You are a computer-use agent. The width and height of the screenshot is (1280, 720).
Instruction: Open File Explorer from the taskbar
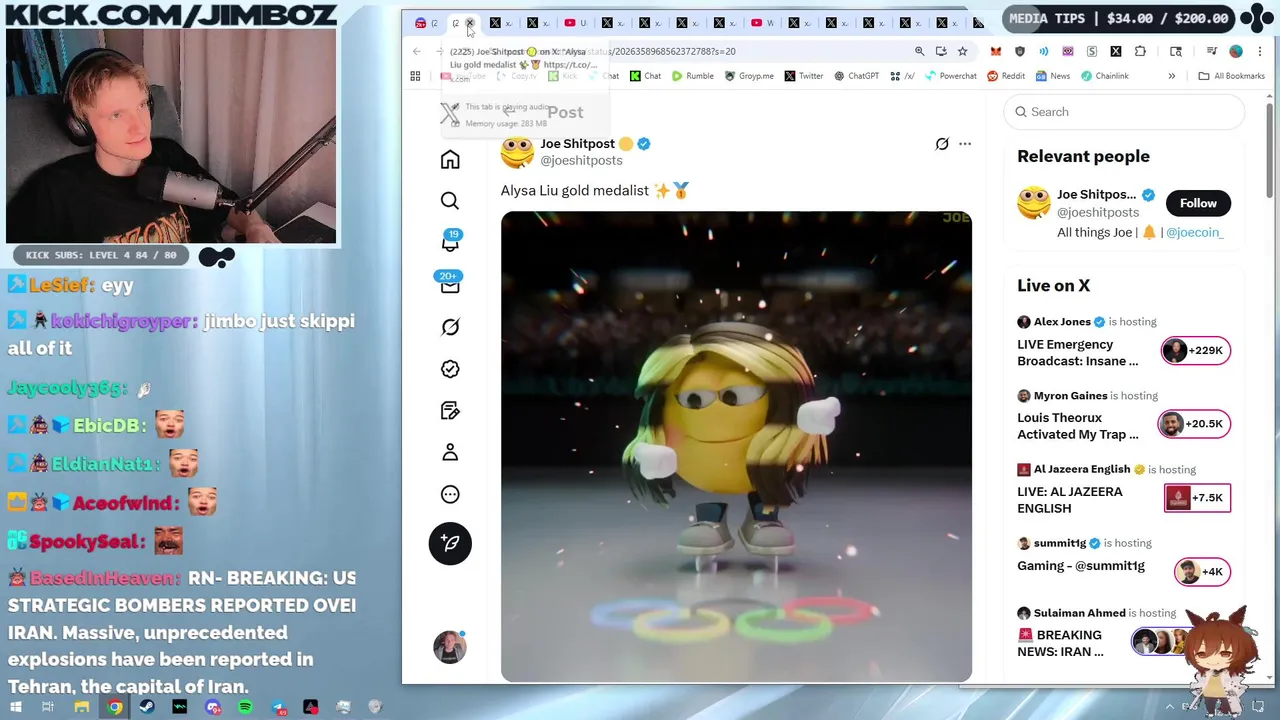click(x=82, y=707)
